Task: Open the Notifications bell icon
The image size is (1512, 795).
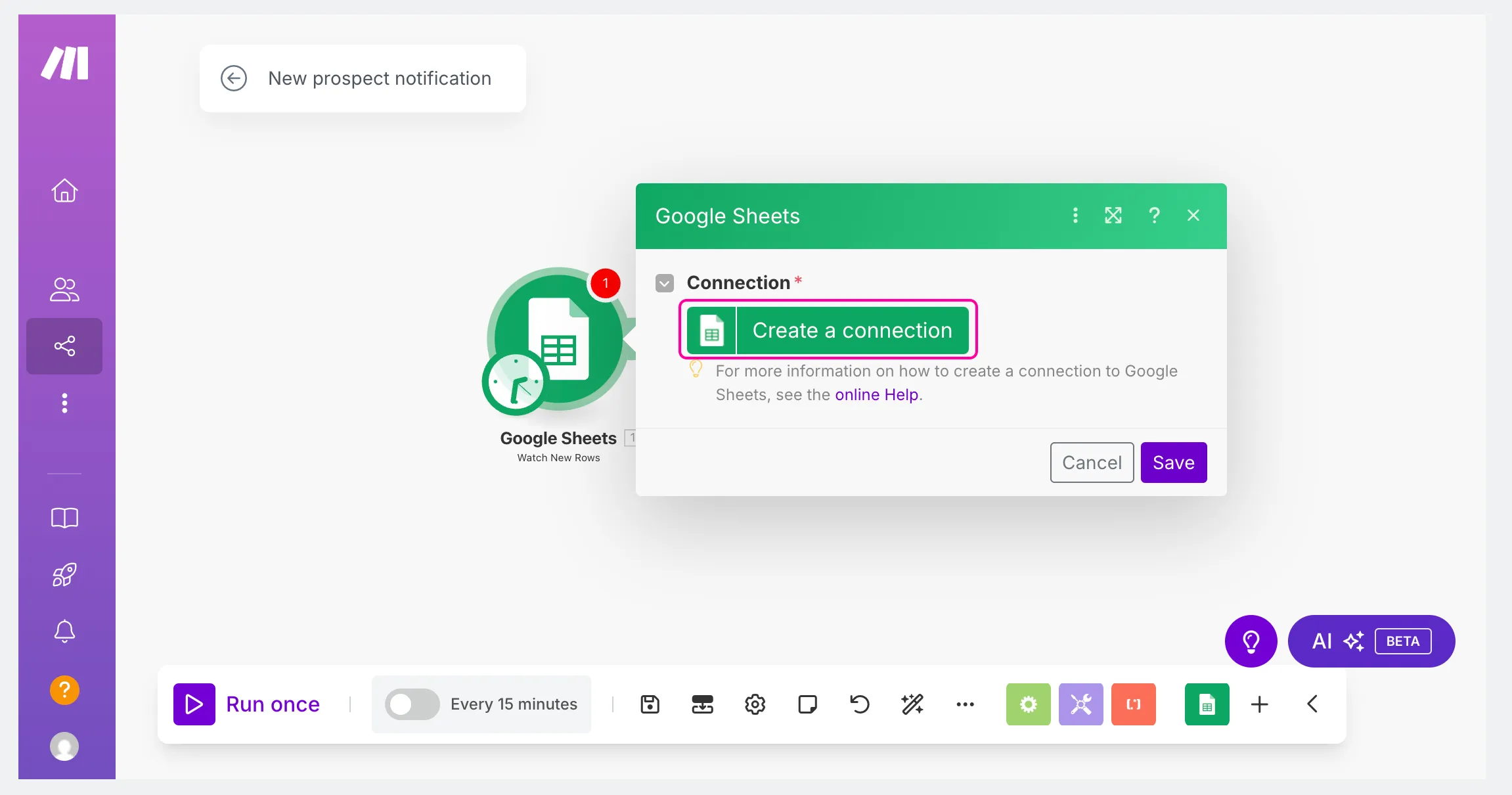Action: (64, 631)
